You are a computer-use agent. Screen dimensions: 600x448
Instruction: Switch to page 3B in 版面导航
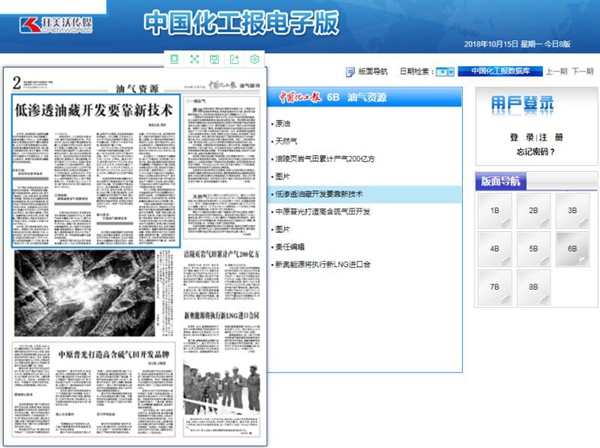(573, 211)
